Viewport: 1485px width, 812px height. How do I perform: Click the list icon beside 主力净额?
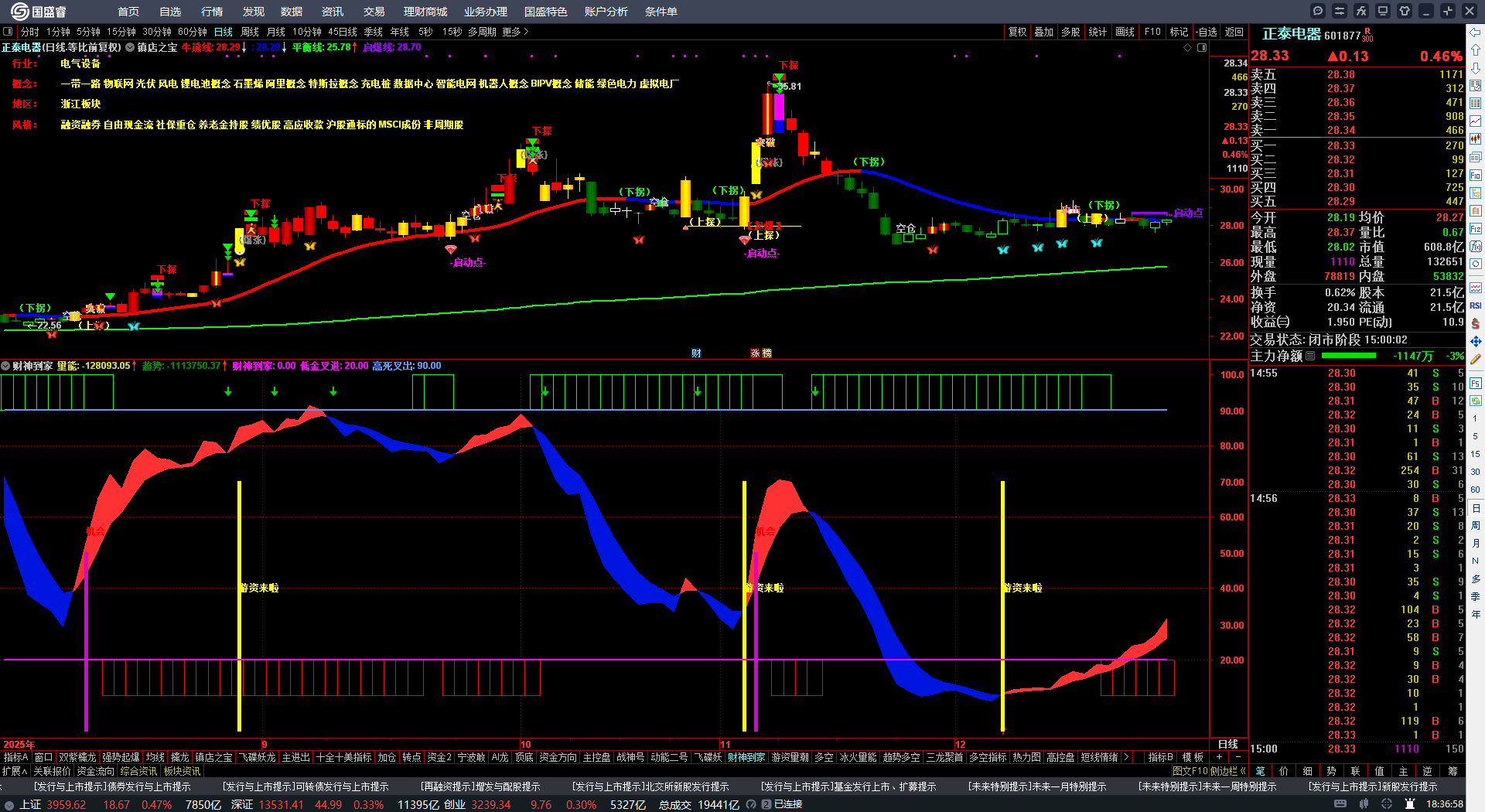(1310, 356)
